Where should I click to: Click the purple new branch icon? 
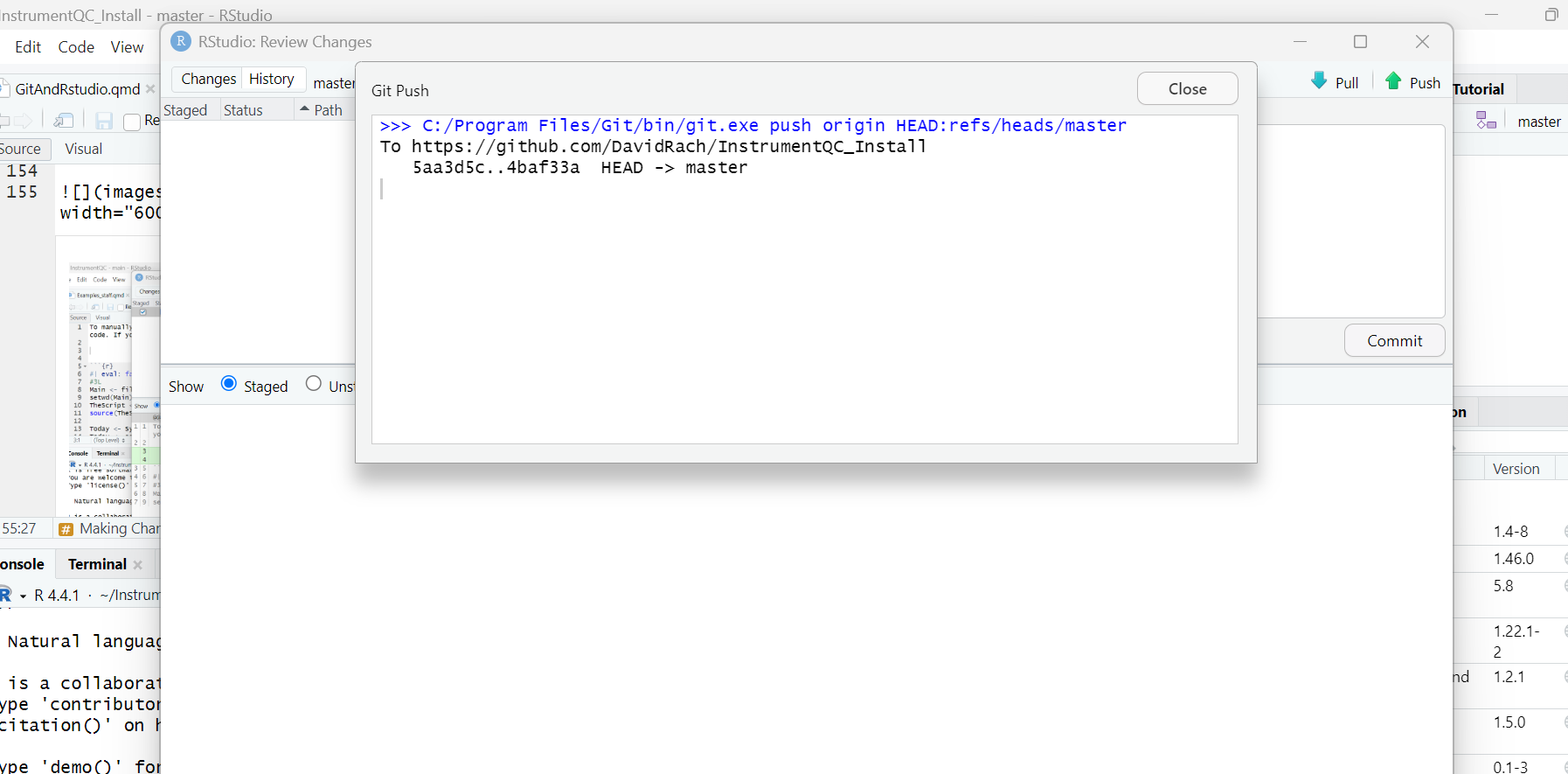point(1486,121)
